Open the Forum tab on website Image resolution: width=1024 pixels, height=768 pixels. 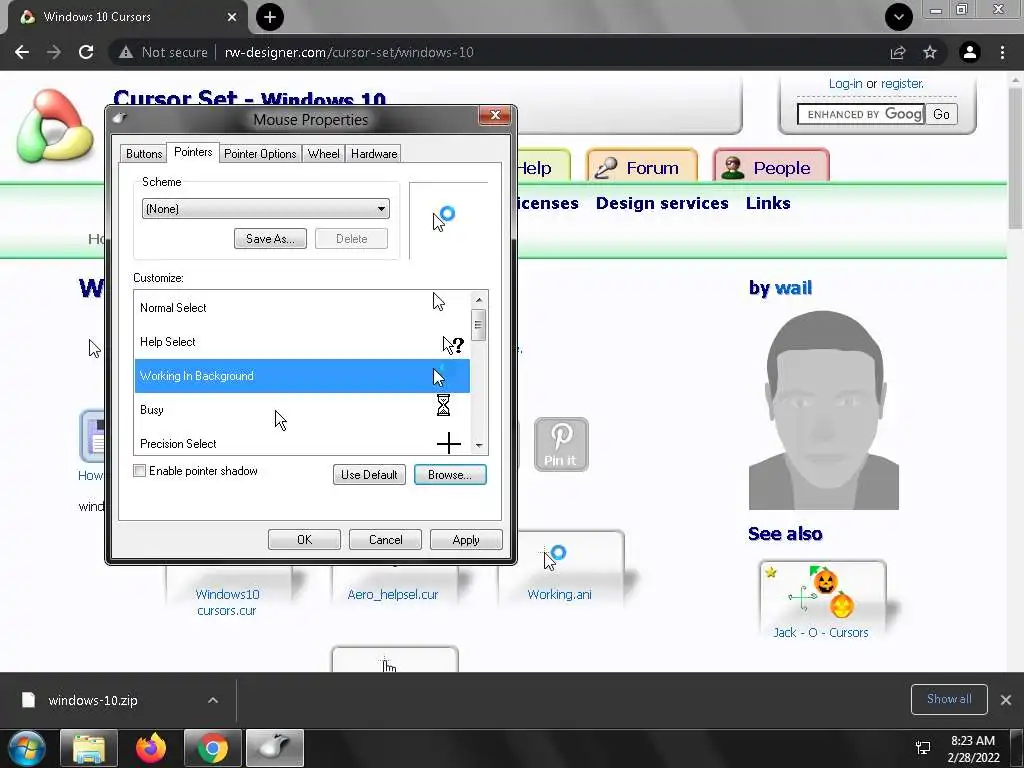coord(642,167)
